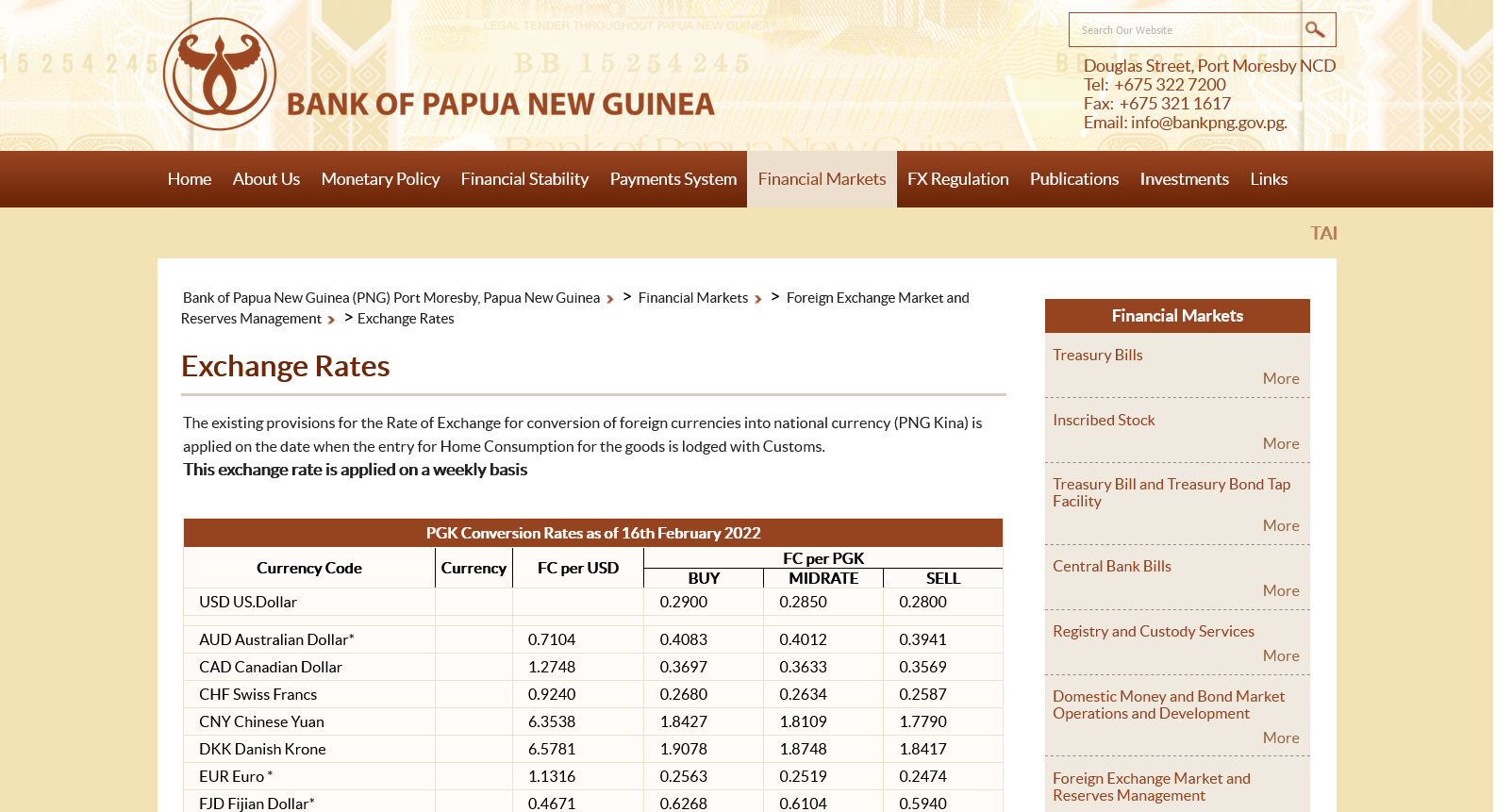Go to Financial Stability section
This screenshot has height=812, width=1512.
tap(524, 179)
